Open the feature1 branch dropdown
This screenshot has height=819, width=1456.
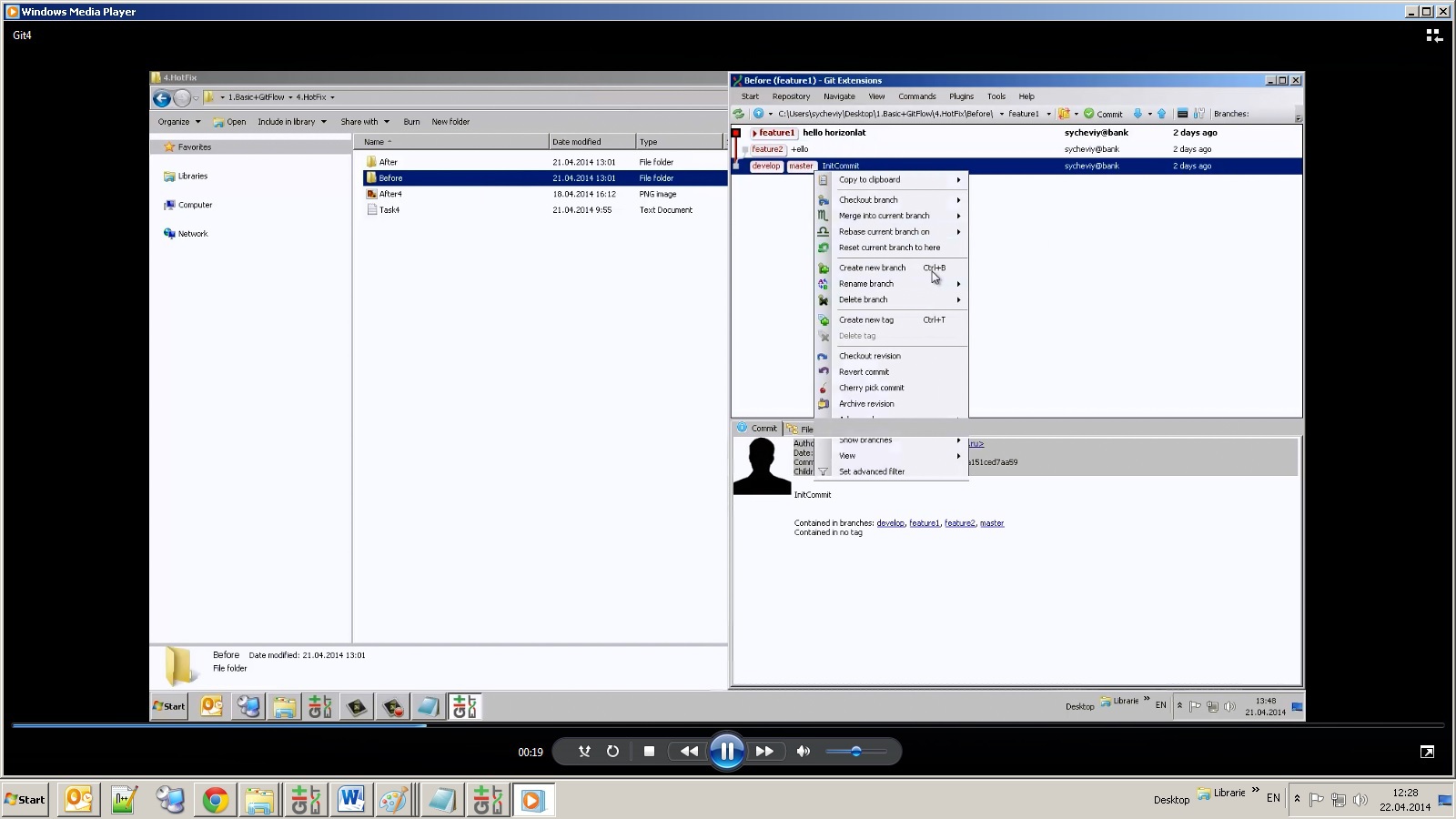point(1047,114)
